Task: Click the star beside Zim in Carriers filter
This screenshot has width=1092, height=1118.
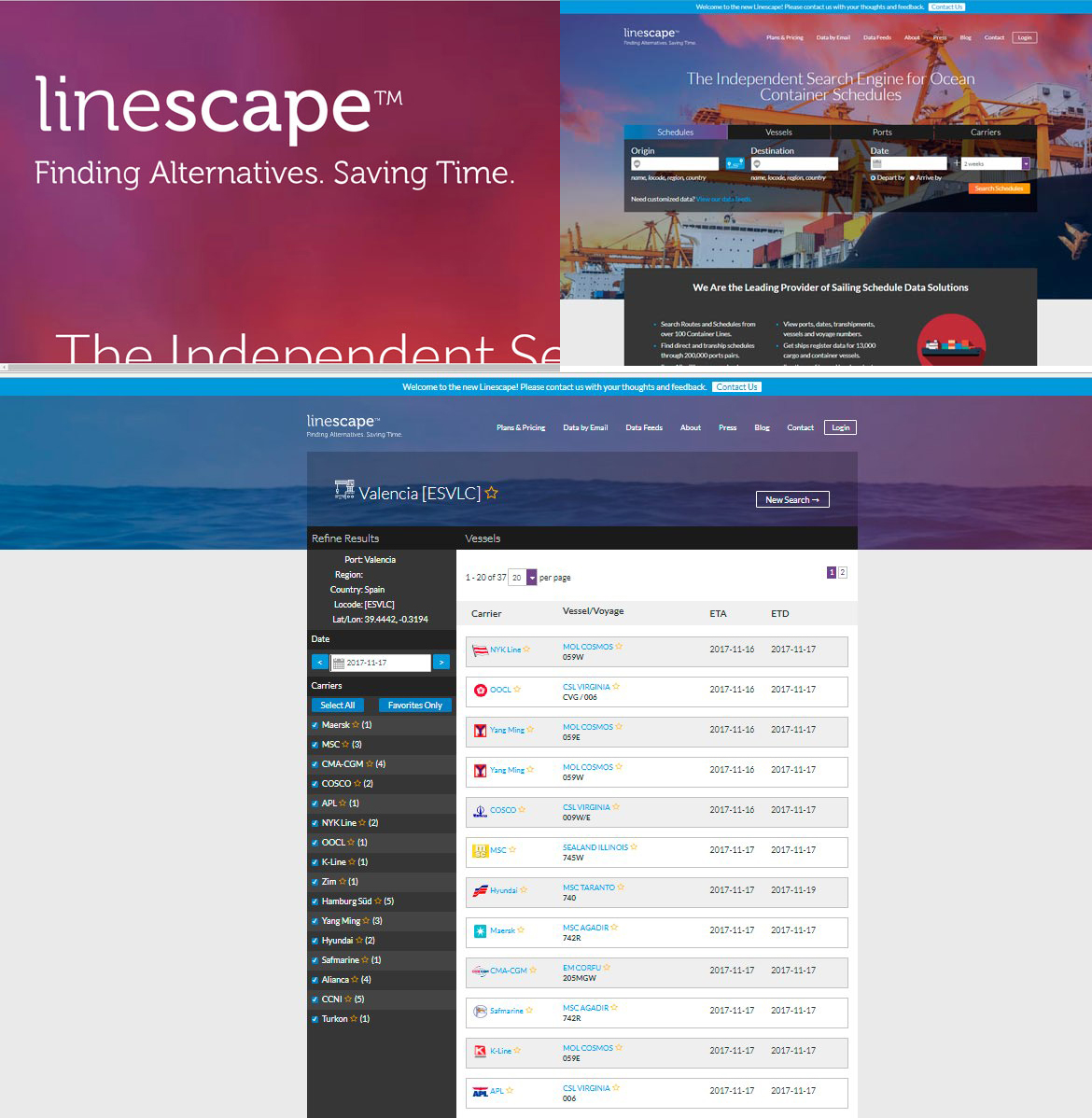Action: [343, 881]
